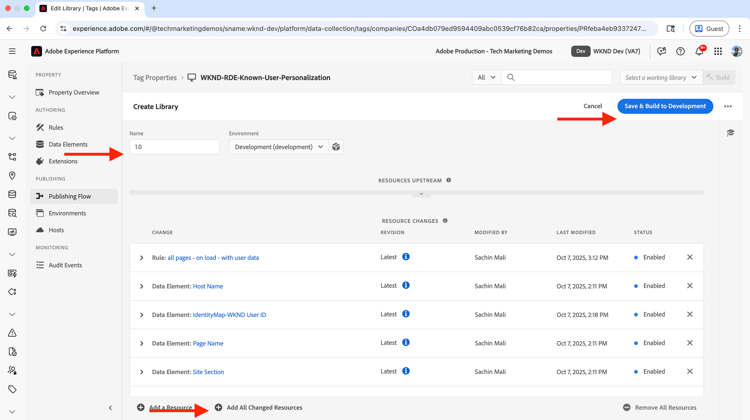Open Publishing Flow

pos(74,196)
